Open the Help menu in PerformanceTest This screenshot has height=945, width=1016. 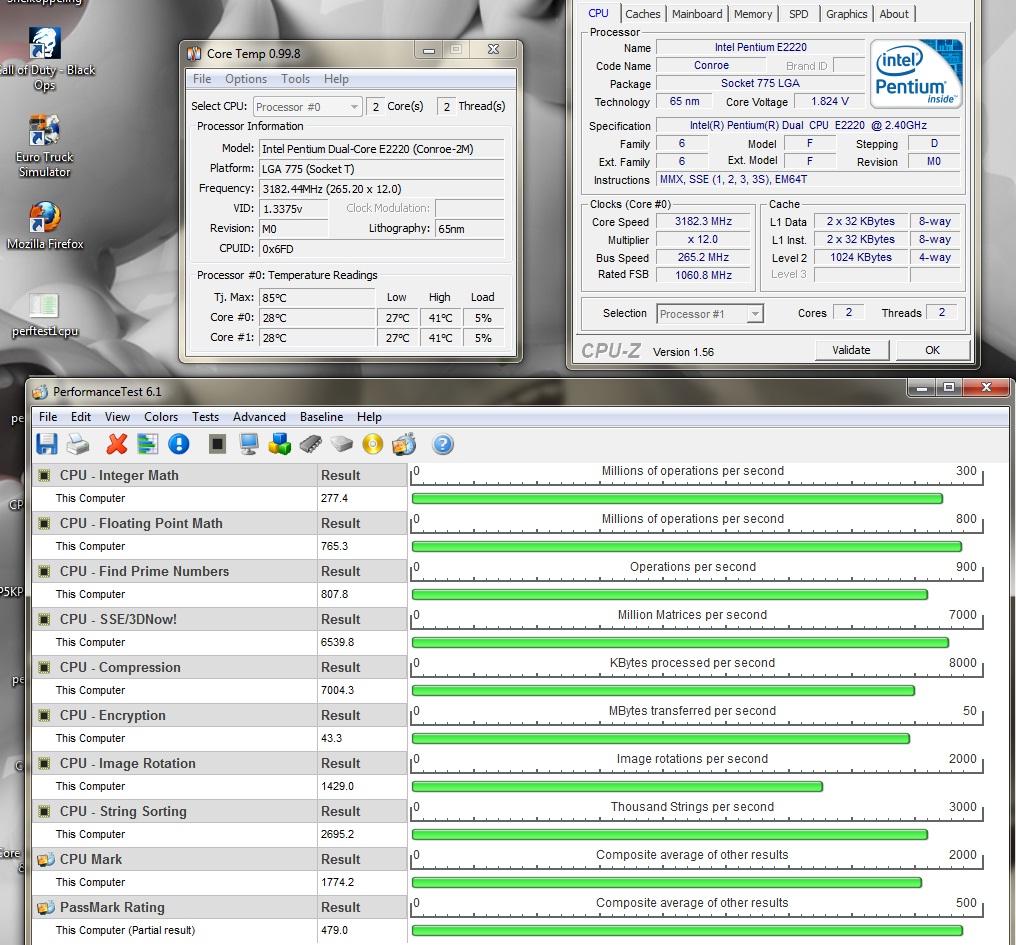(369, 417)
